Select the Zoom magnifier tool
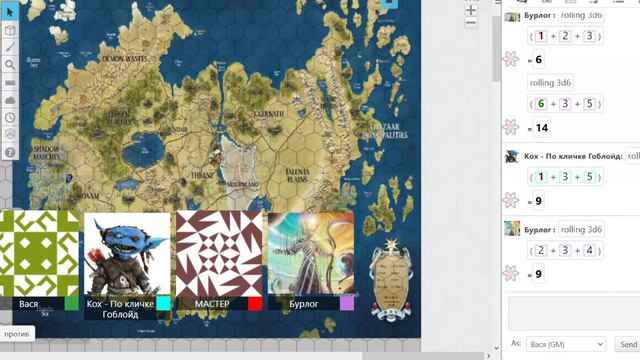Image resolution: width=640 pixels, height=360 pixels. (x=10, y=64)
